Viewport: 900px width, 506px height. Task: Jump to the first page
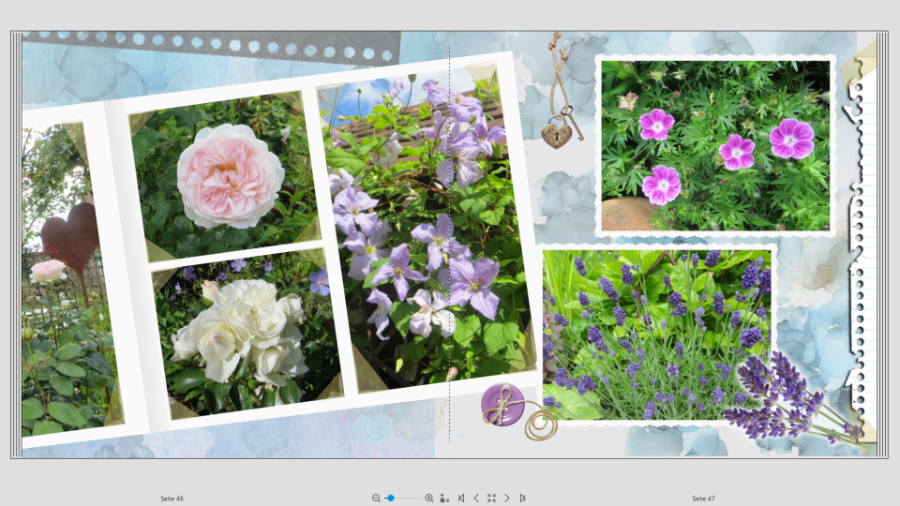[461, 498]
